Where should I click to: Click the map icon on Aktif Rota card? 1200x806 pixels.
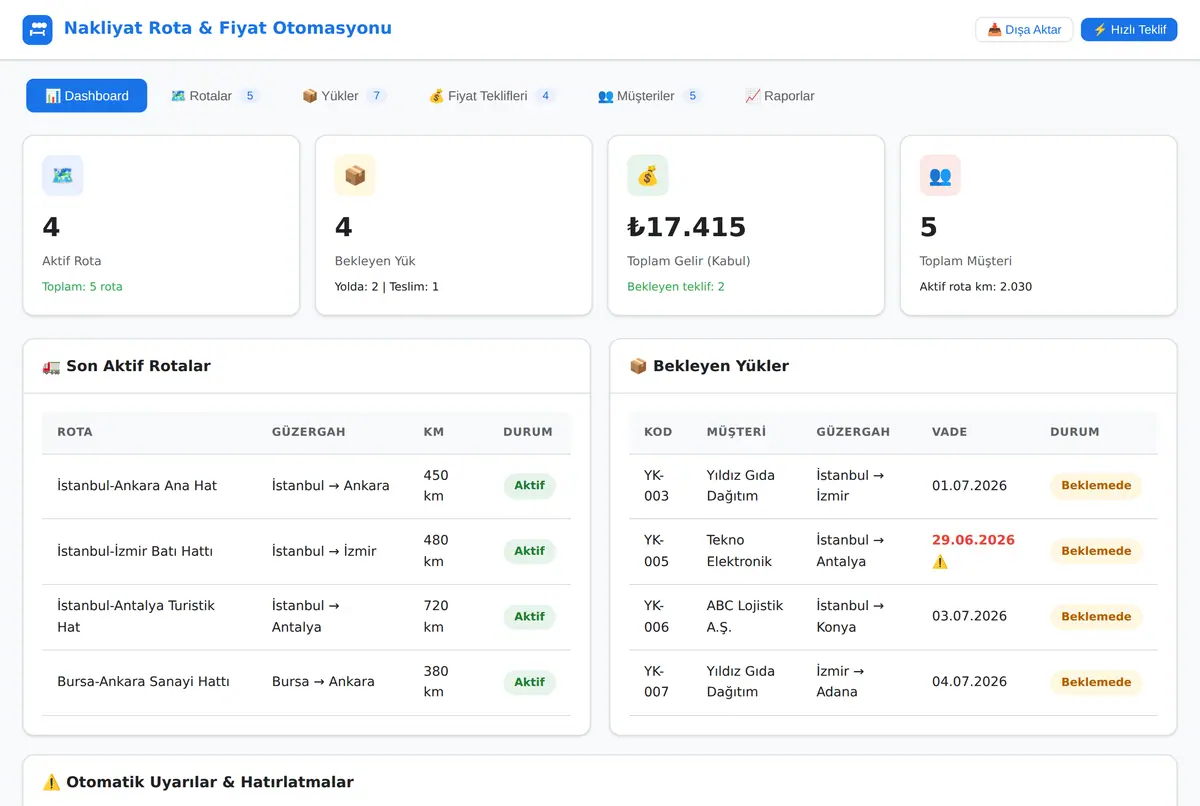point(63,175)
